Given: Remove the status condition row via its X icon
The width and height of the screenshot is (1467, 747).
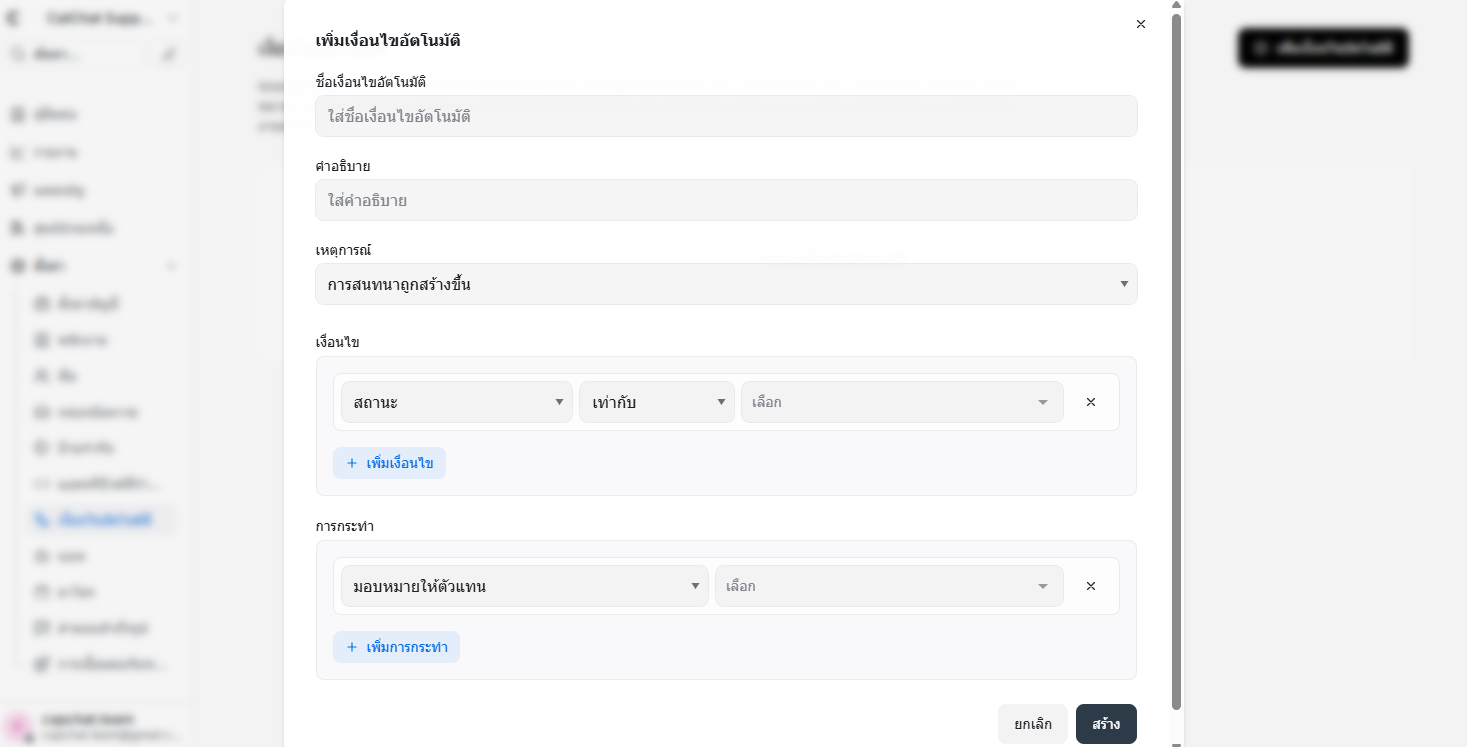Looking at the screenshot, I should click(x=1090, y=401).
